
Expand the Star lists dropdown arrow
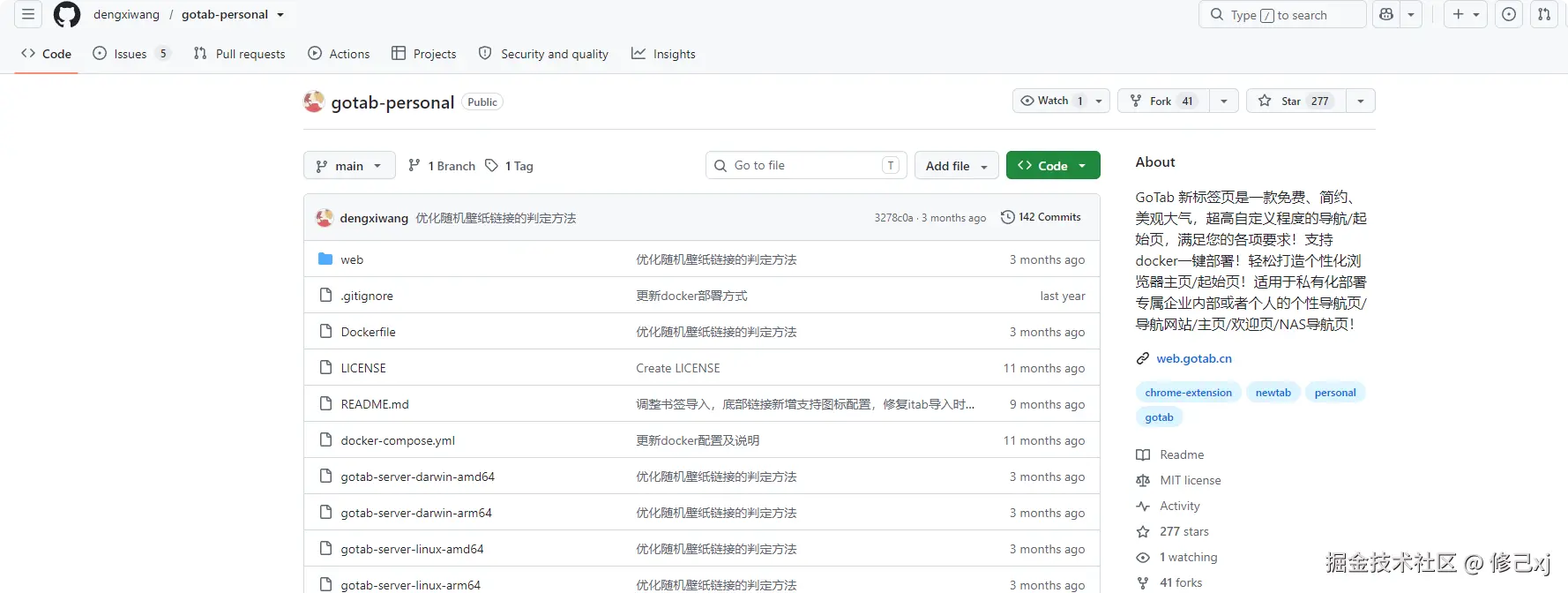click(1361, 101)
